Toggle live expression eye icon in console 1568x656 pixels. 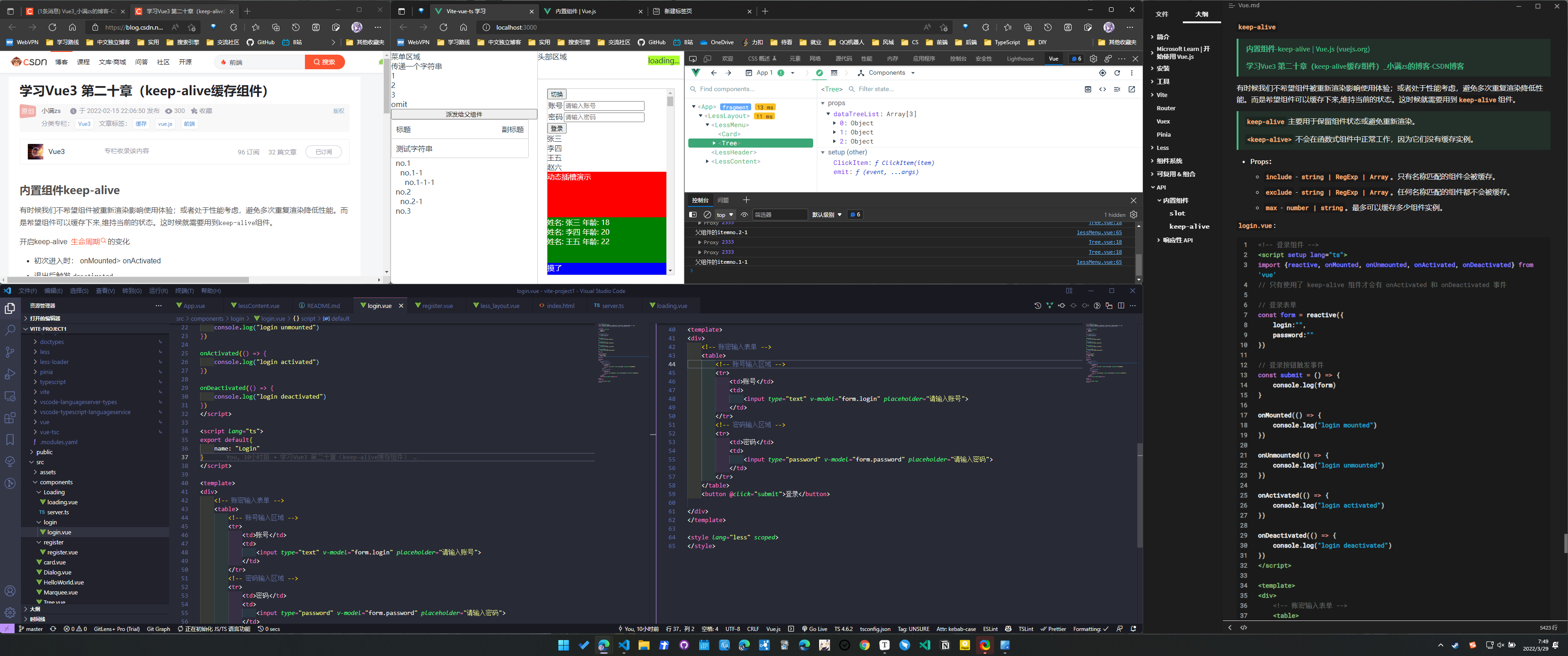coord(744,215)
